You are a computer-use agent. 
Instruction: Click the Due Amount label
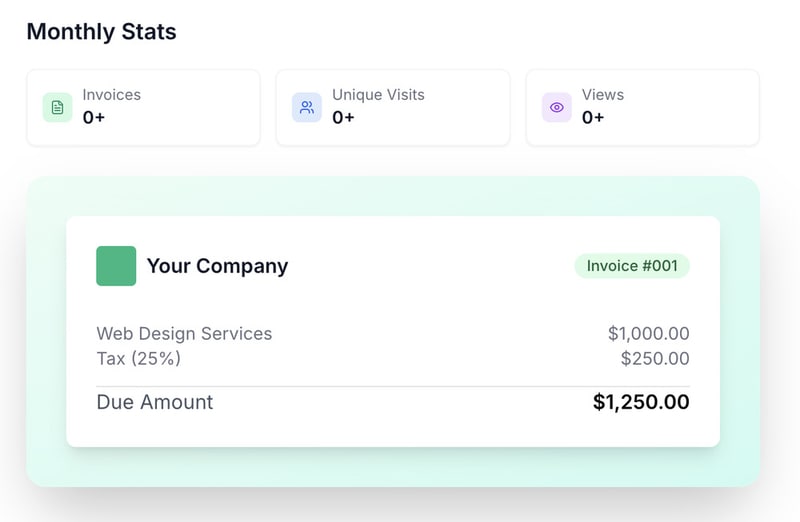(x=155, y=402)
